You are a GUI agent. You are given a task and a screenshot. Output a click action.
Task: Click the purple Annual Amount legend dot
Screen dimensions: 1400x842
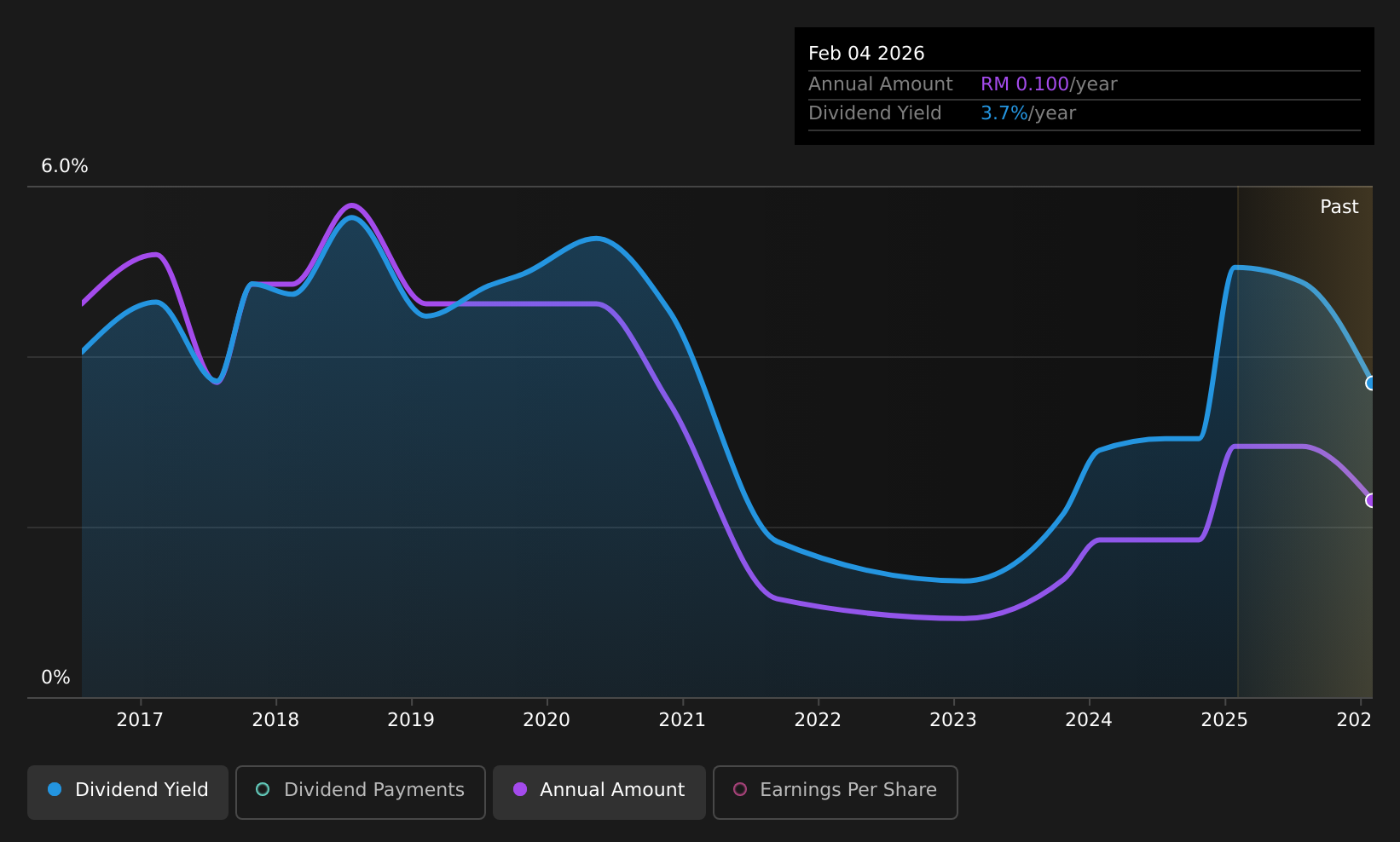[x=519, y=789]
